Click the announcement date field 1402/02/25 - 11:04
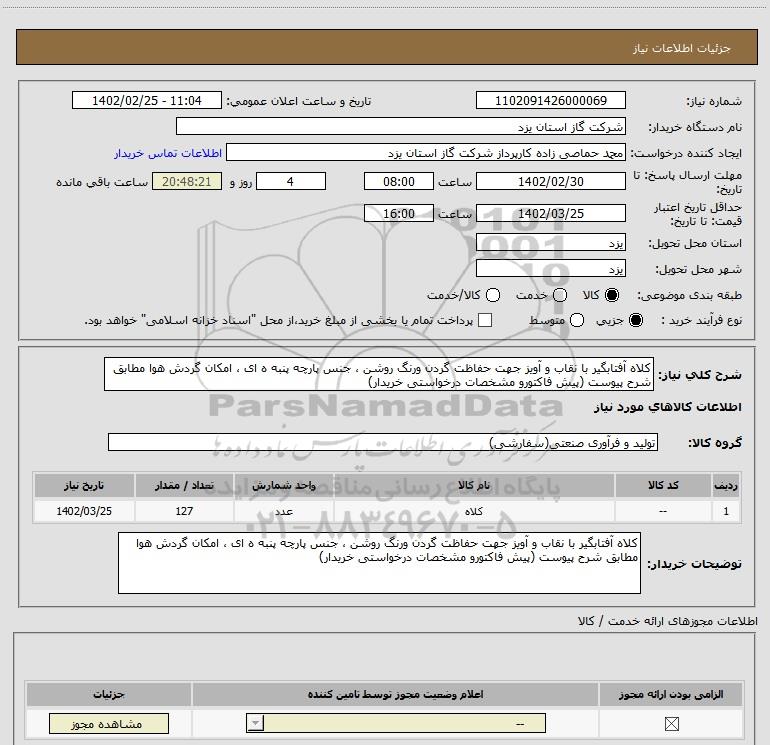The height and width of the screenshot is (745, 770). point(147,100)
